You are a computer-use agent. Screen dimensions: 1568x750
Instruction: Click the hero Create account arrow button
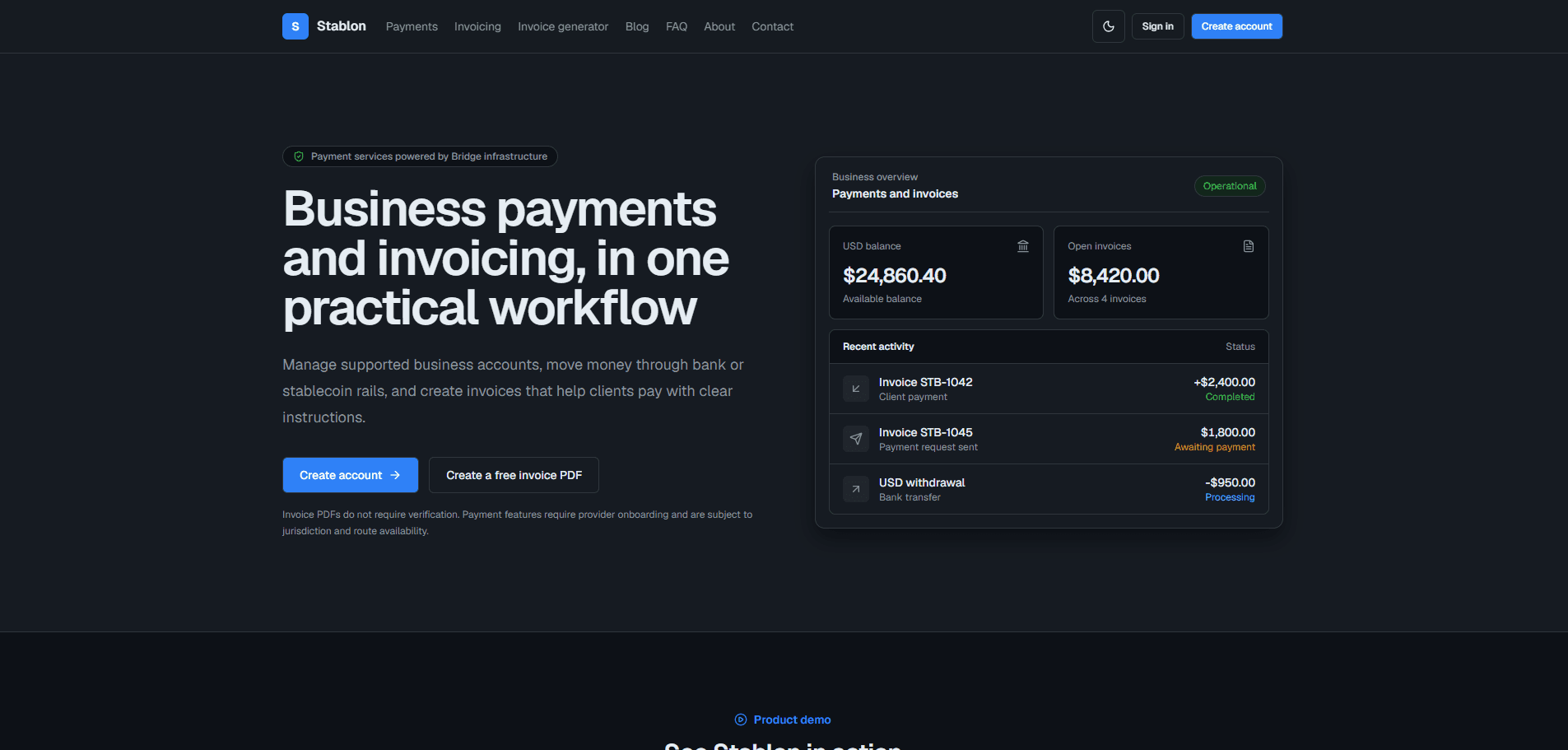click(x=351, y=475)
